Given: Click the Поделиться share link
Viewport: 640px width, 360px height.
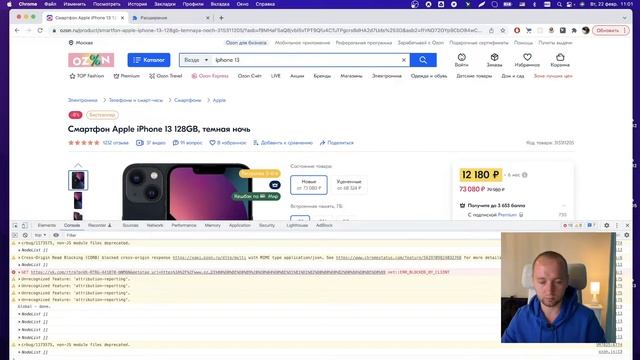Looking at the screenshot, I should 337,143.
